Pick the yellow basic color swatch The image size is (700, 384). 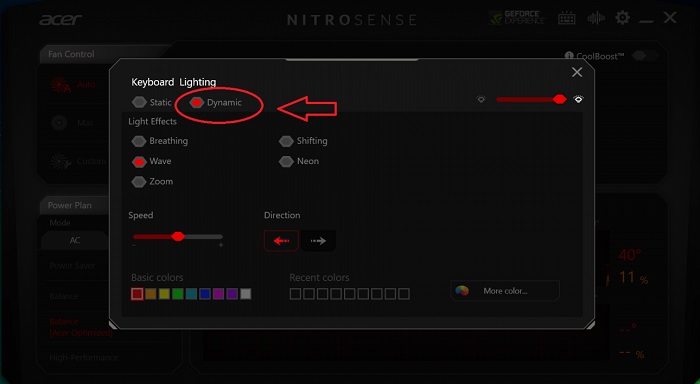point(164,294)
